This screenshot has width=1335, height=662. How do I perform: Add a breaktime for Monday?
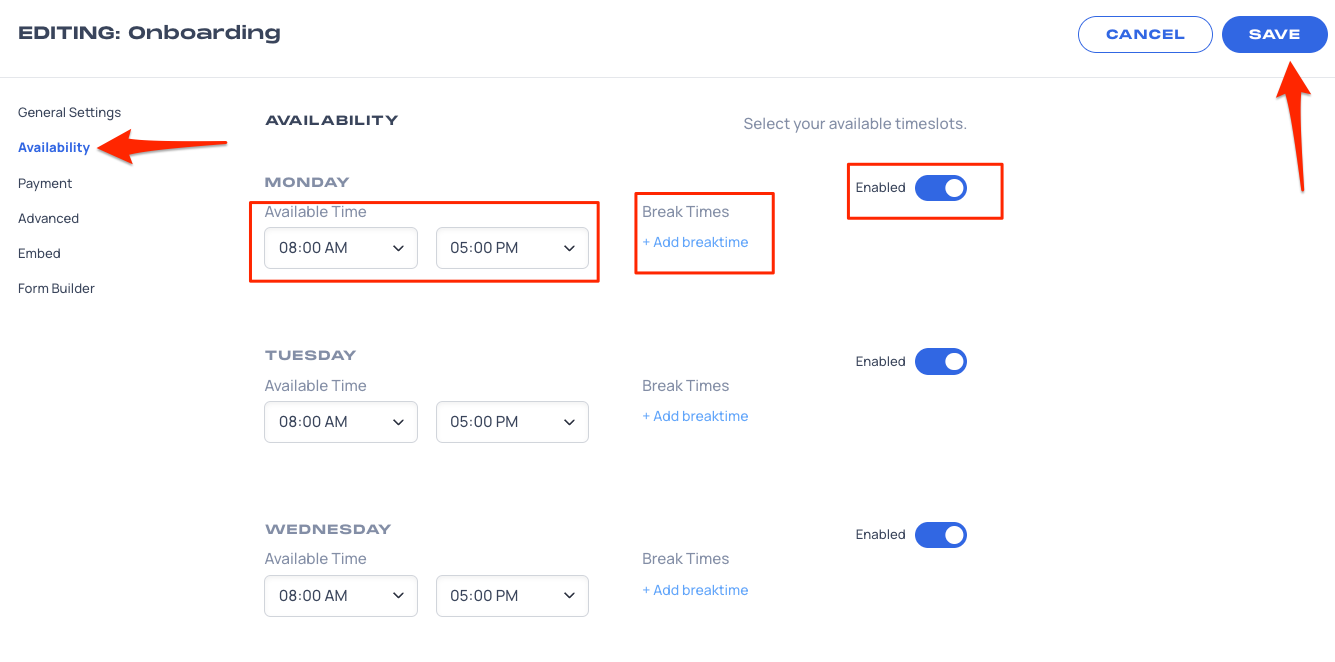click(695, 242)
